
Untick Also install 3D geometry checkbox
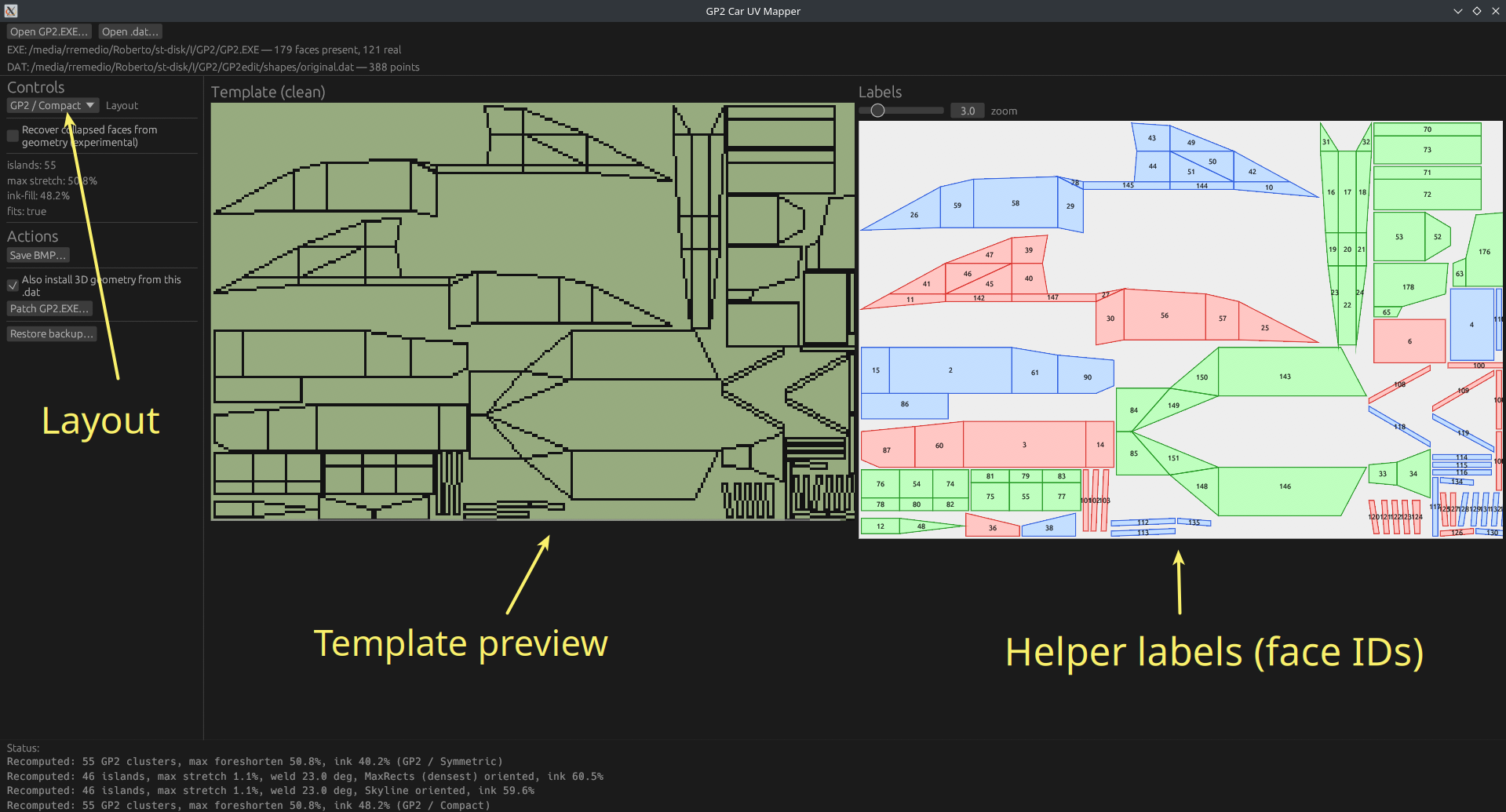click(13, 286)
